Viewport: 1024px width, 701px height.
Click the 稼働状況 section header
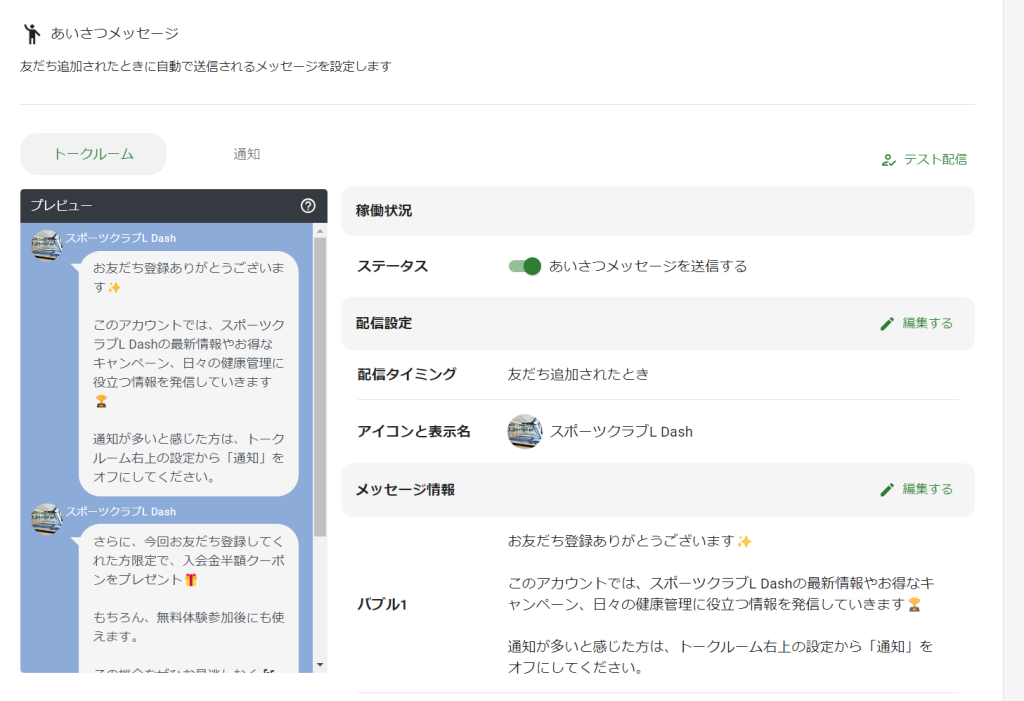pyautogui.click(x=388, y=208)
